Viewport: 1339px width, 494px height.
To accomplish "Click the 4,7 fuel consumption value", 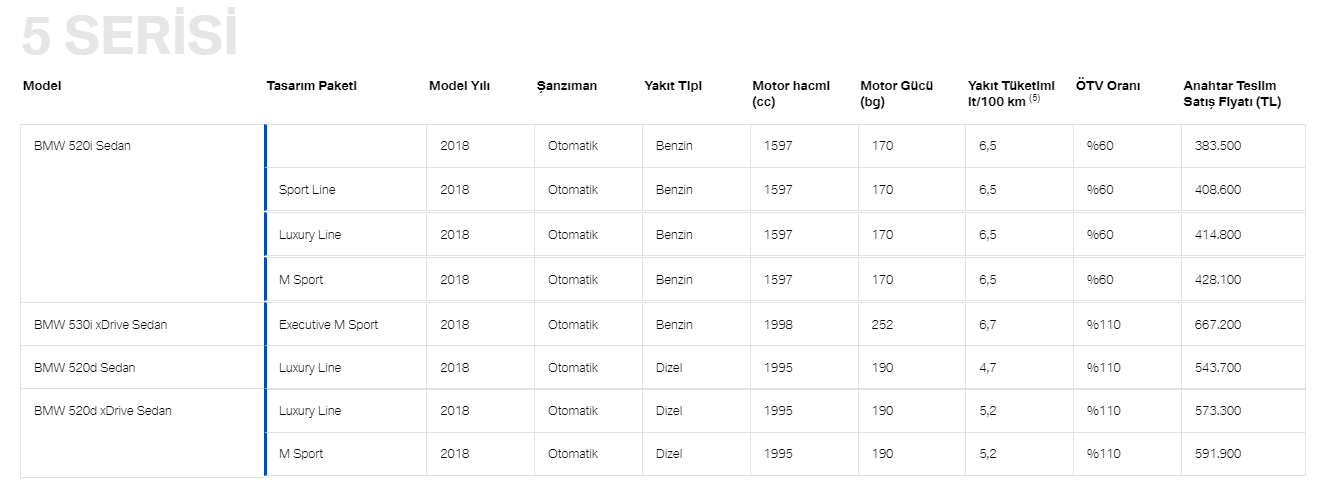I will pyautogui.click(x=986, y=368).
